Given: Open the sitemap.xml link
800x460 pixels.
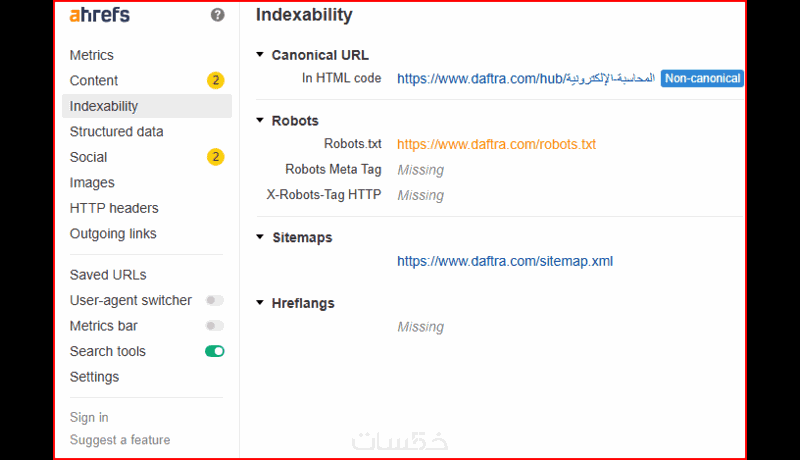Looking at the screenshot, I should pyautogui.click(x=505, y=261).
